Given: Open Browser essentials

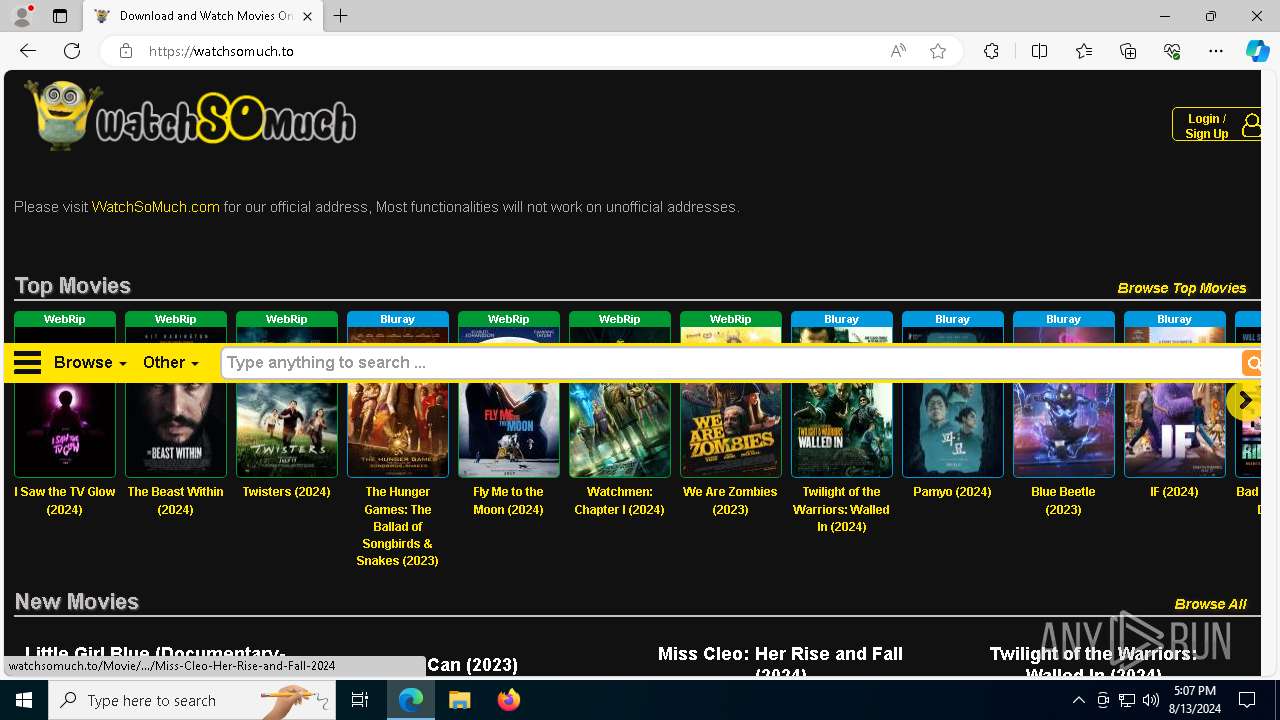Looking at the screenshot, I should [1172, 51].
